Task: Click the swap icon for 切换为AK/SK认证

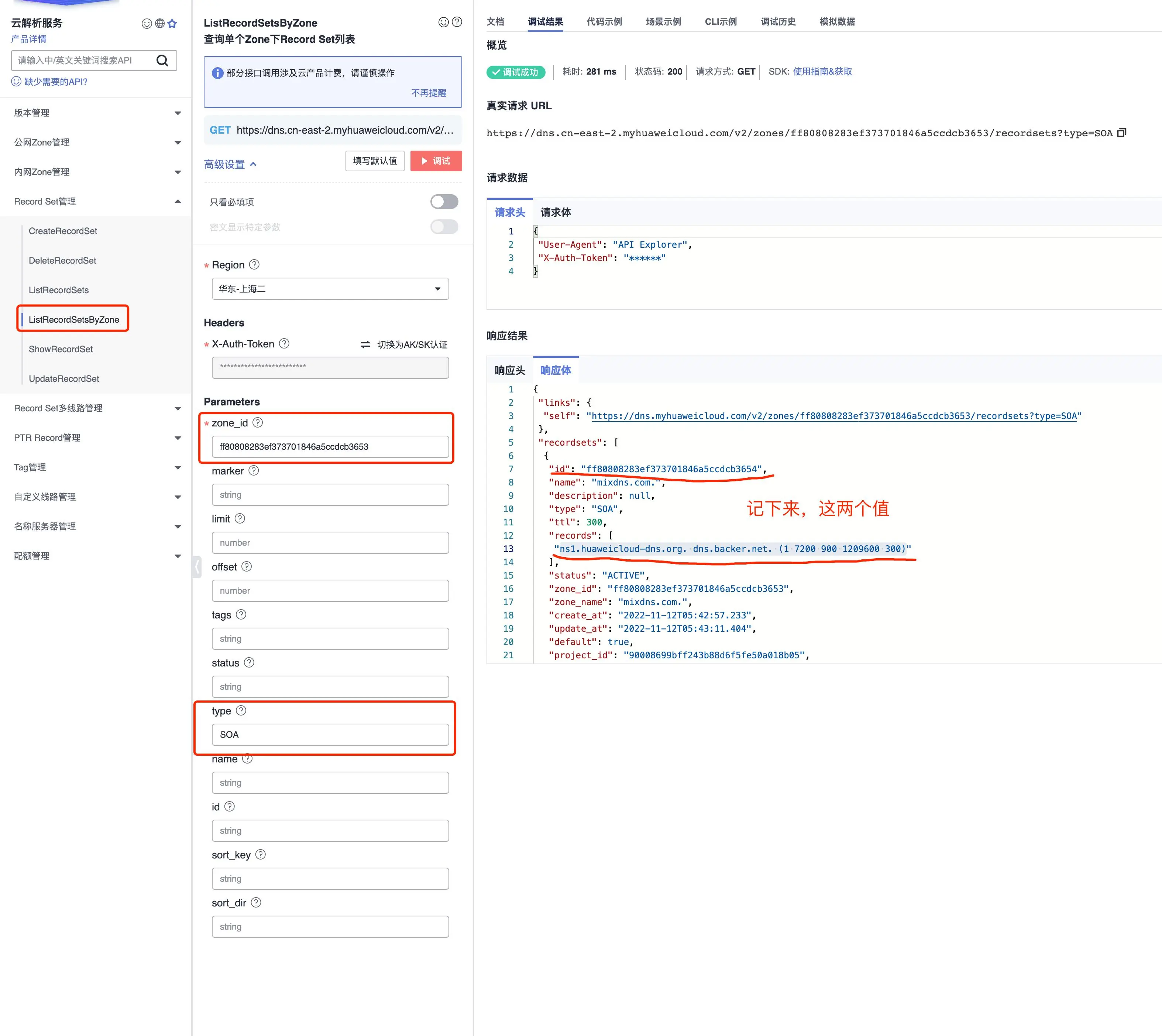Action: tap(365, 344)
